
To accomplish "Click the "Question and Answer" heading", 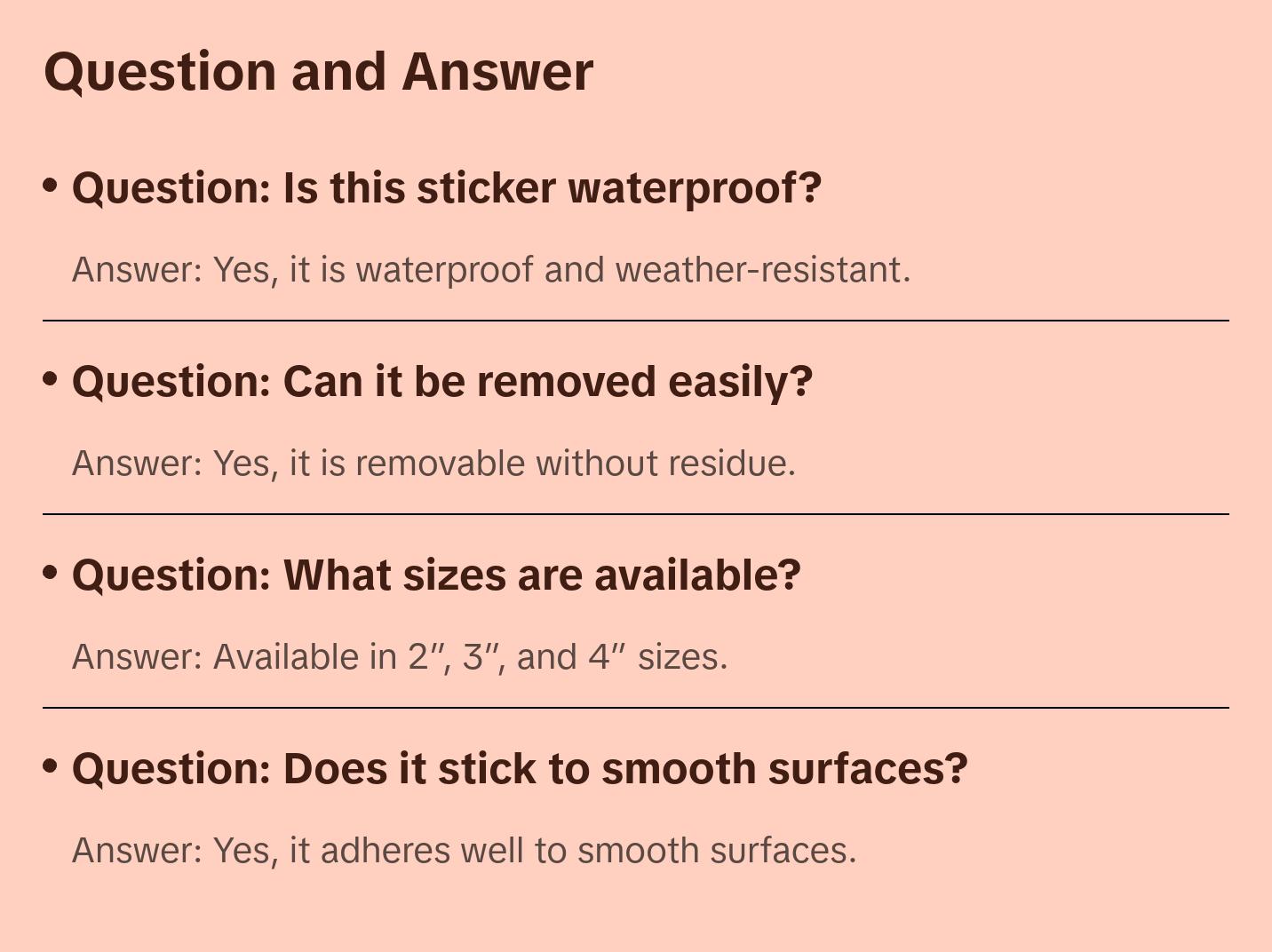I will pyautogui.click(x=318, y=71).
